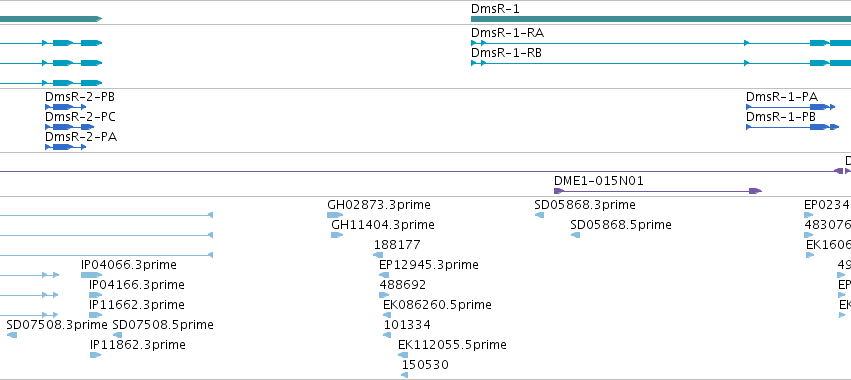The width and height of the screenshot is (851, 380).
Task: Click the DmsR-1-RB transcript label
Action: pyautogui.click(x=506, y=53)
